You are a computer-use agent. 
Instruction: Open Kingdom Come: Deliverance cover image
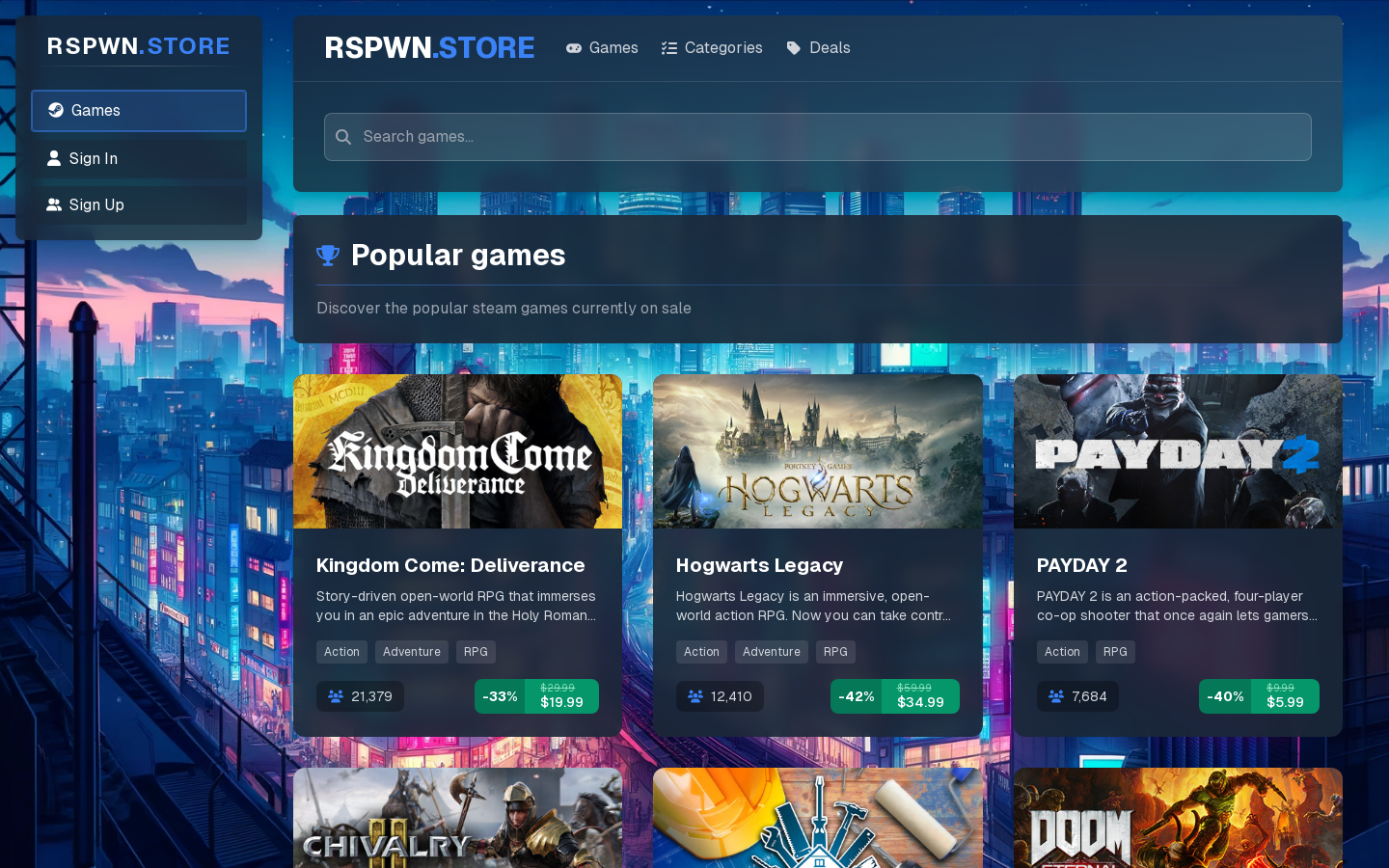click(x=458, y=451)
